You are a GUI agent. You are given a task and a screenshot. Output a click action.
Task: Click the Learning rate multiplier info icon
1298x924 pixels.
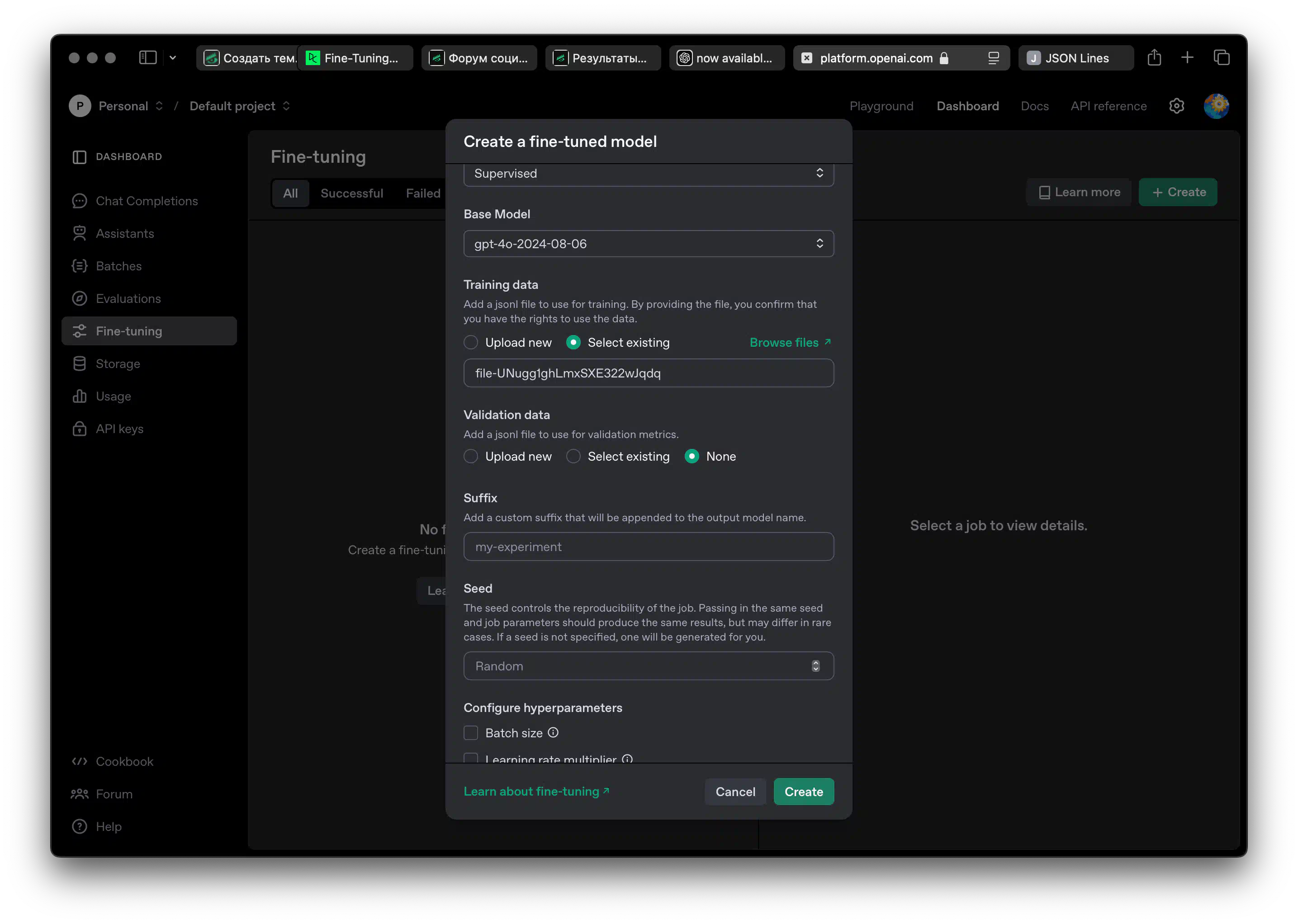(x=627, y=759)
